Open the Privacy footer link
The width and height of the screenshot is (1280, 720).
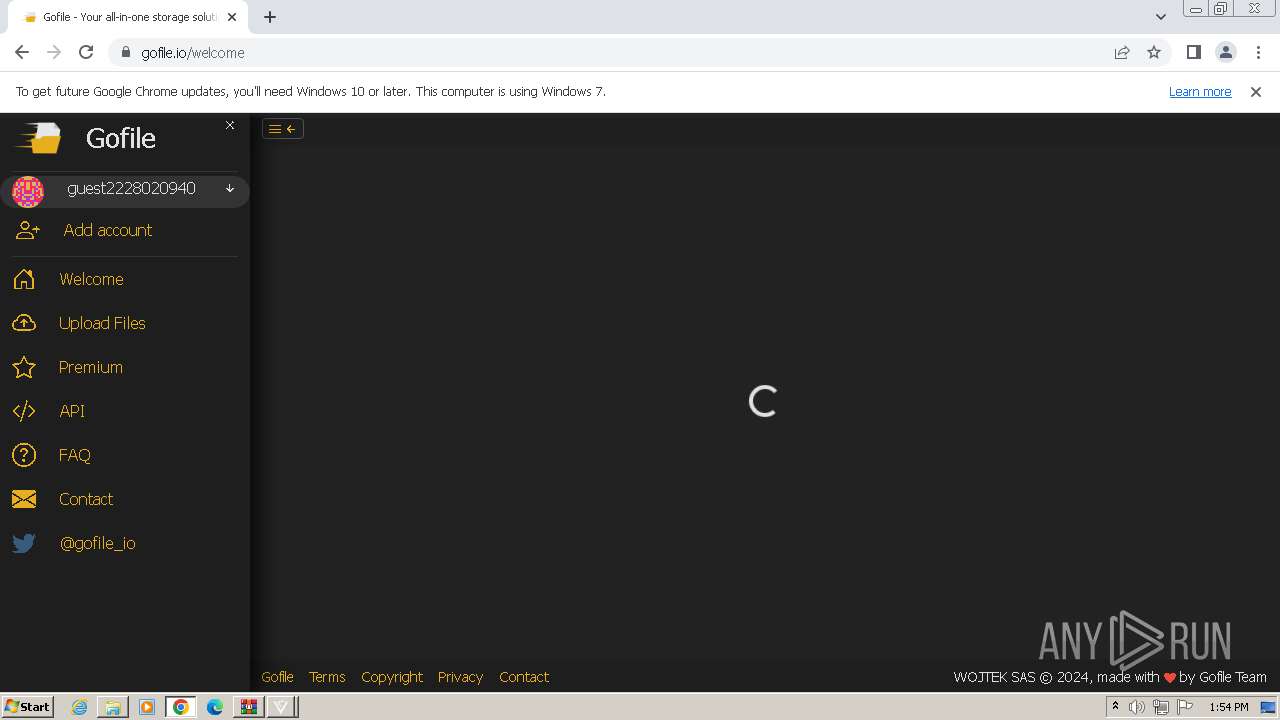[460, 677]
